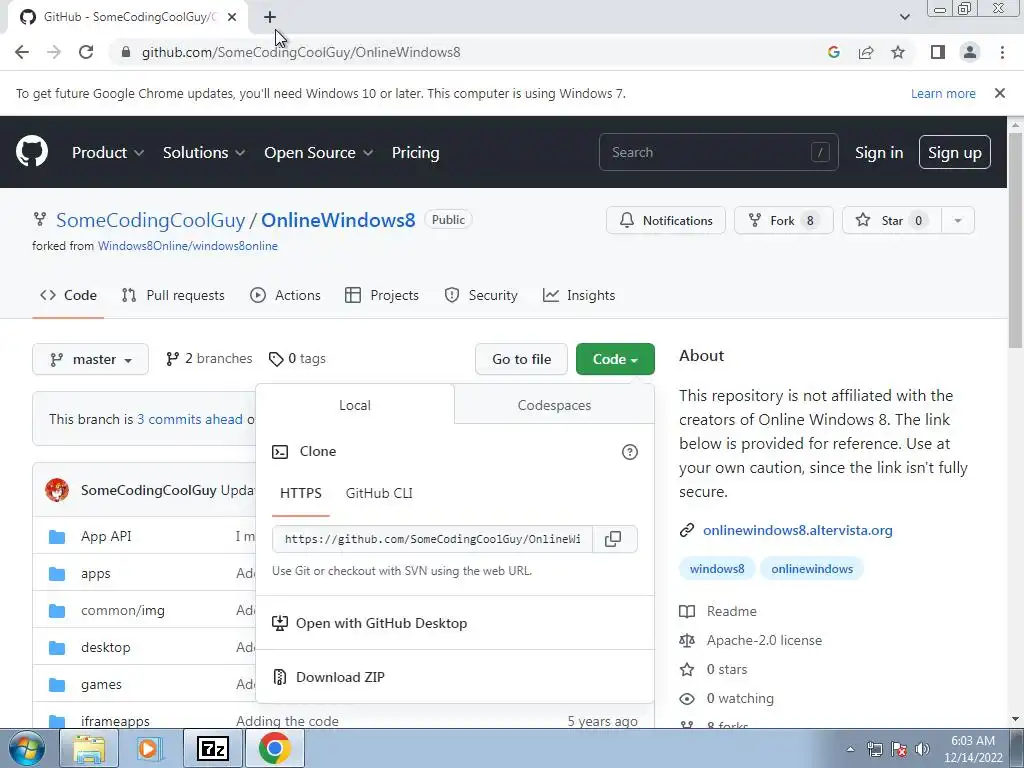Switch to the Actions tab
Image resolution: width=1024 pixels, height=768 pixels.
click(x=285, y=295)
